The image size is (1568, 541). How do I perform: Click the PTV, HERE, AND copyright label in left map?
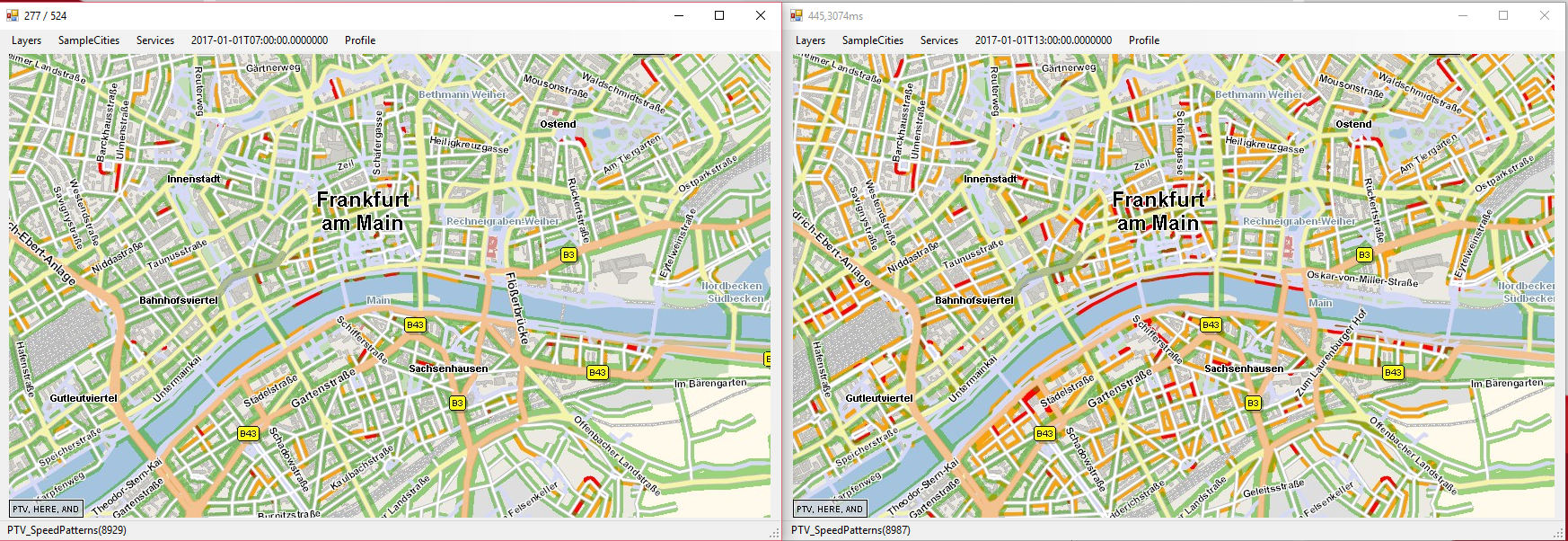[46, 509]
